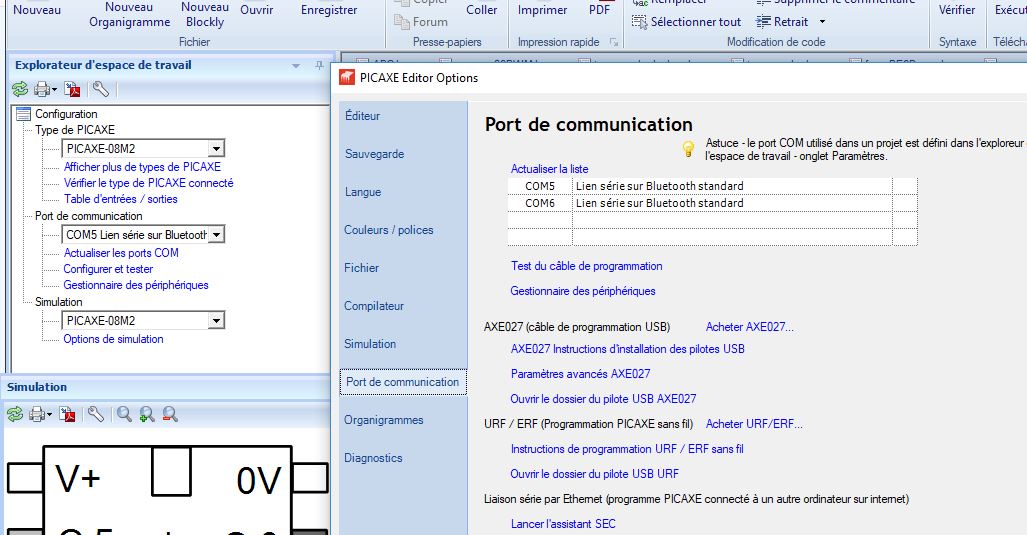1027x535 pixels.
Task: Select Compilateur options tab
Action: (374, 306)
